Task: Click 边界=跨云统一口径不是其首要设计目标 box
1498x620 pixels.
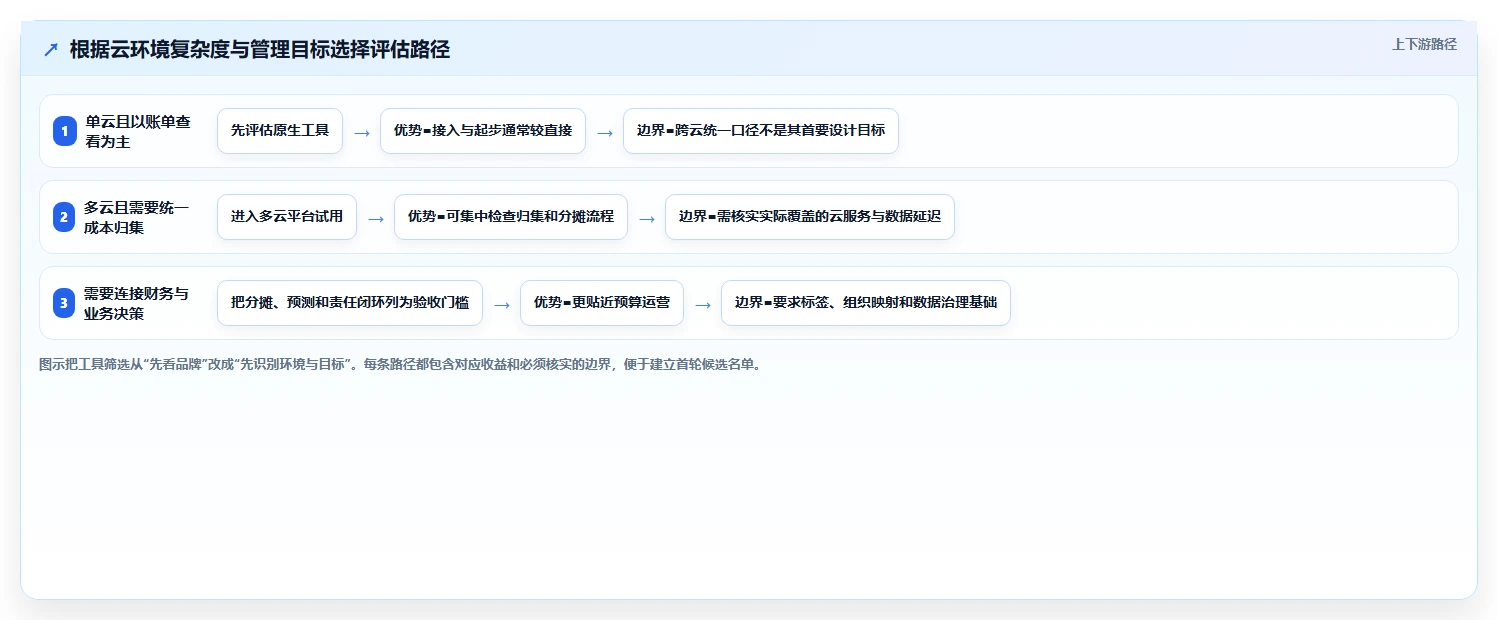Action: [x=761, y=131]
